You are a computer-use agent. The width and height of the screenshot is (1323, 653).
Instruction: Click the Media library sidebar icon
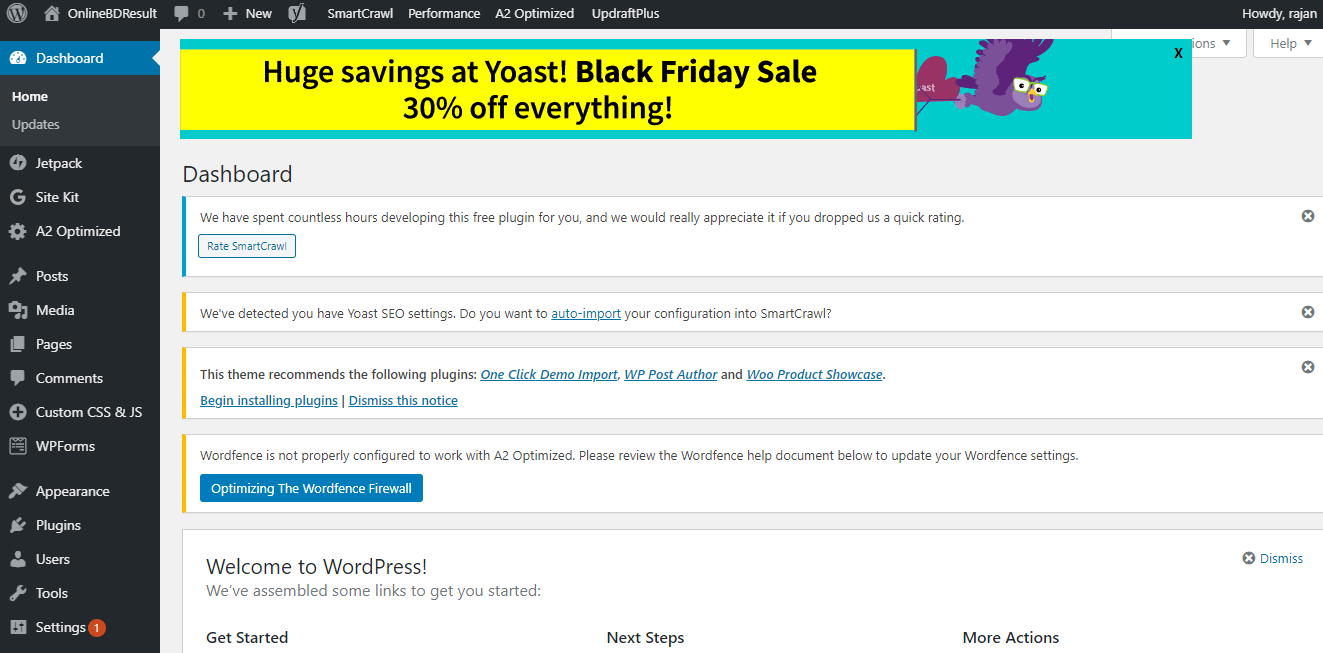[18, 310]
